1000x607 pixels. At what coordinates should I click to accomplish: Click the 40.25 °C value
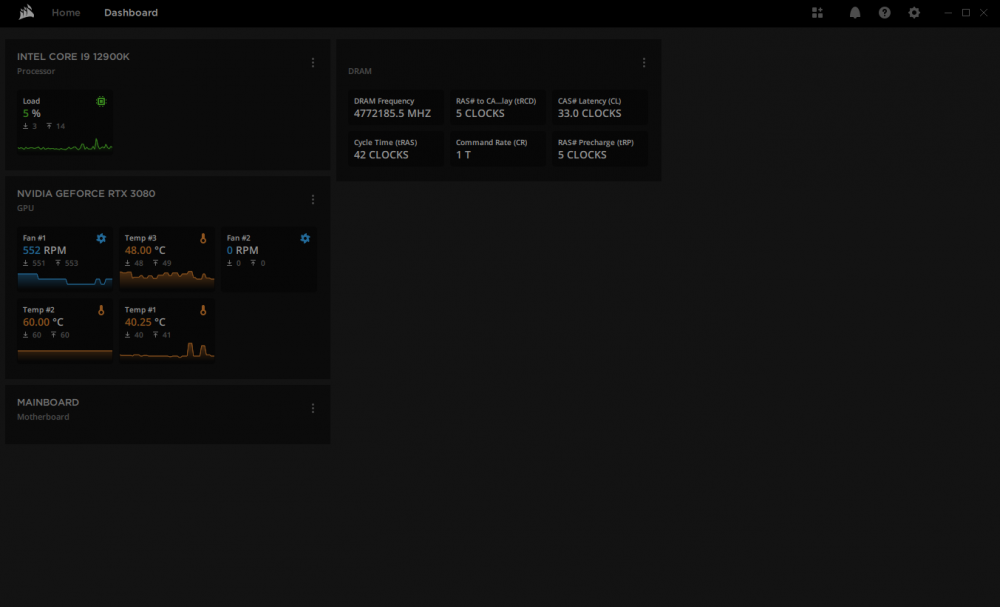coord(145,323)
